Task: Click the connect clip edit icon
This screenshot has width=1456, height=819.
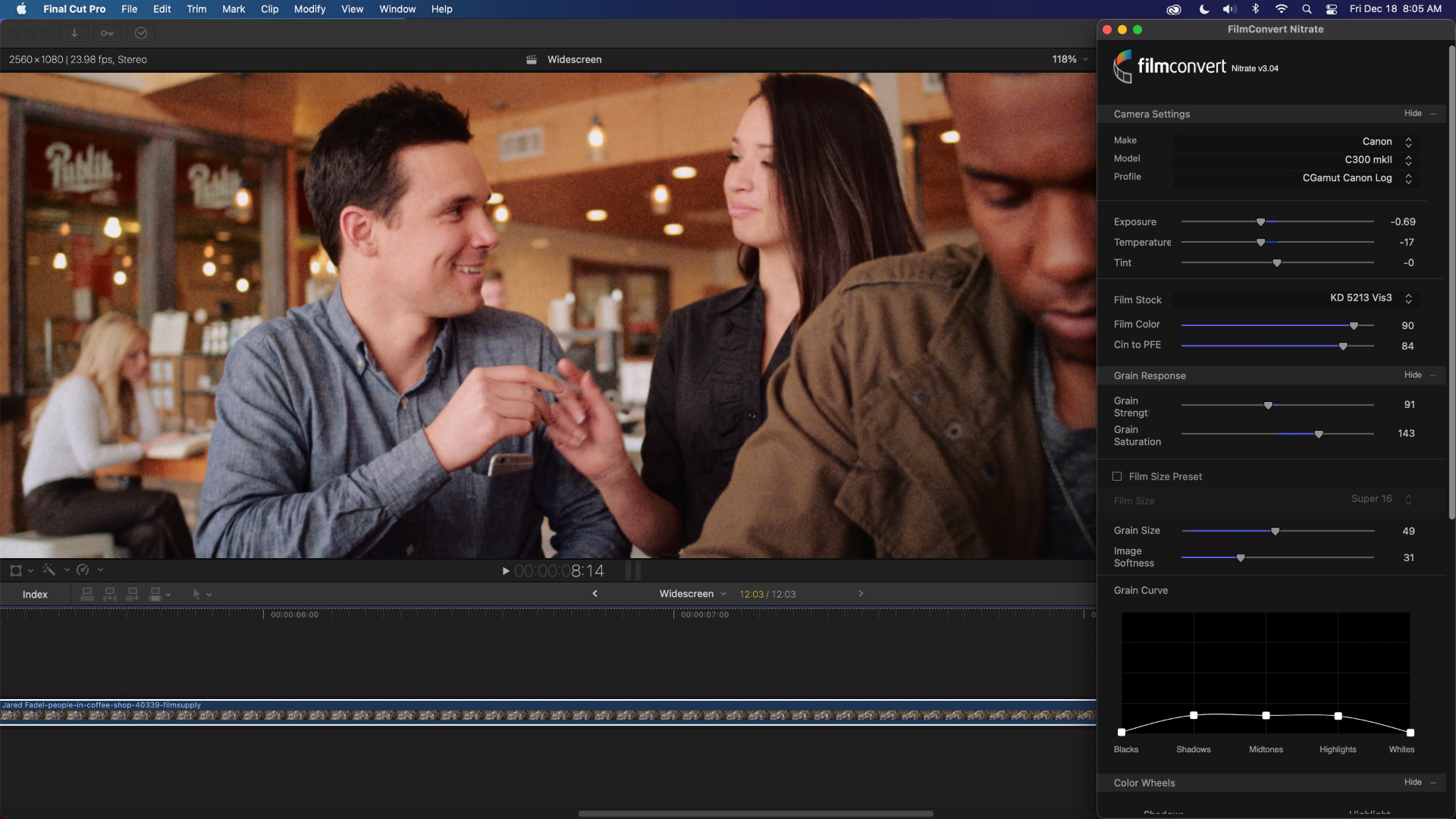Action: (87, 595)
